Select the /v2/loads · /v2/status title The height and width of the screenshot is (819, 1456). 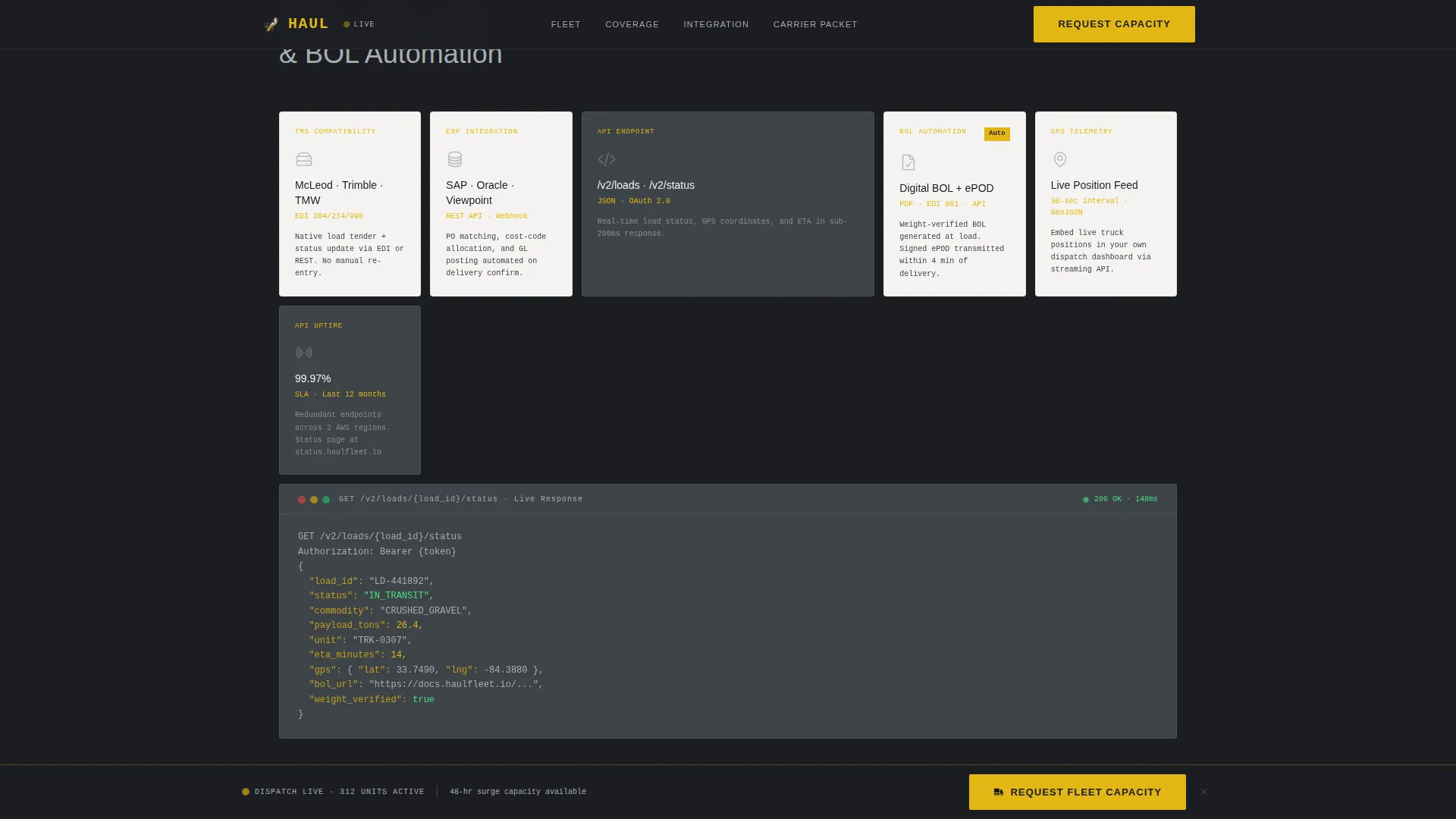pos(646,185)
